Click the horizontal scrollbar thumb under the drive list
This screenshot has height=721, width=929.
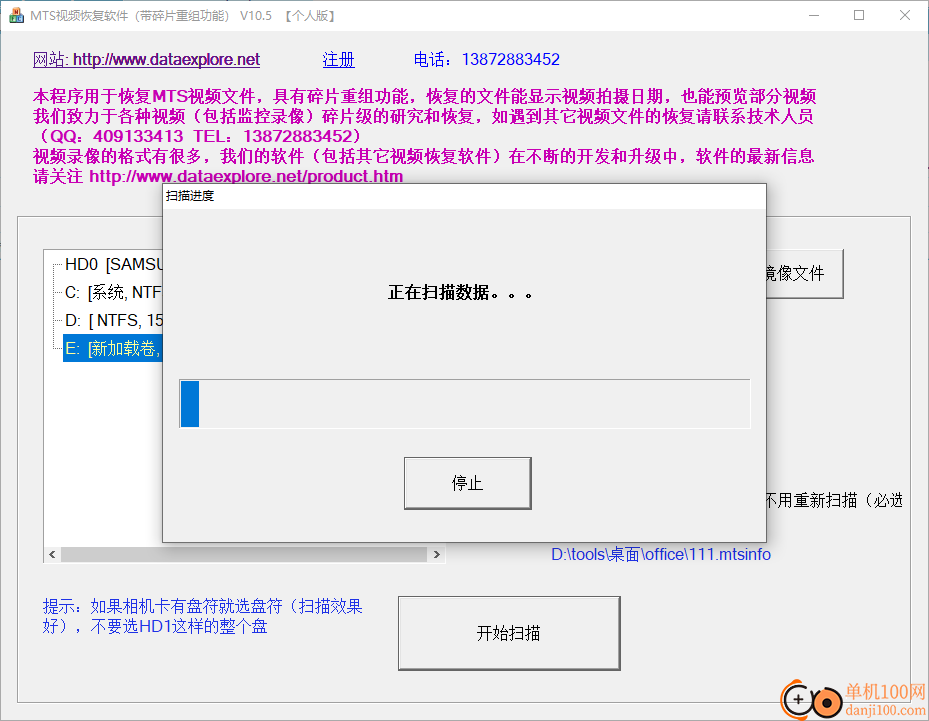tap(244, 555)
